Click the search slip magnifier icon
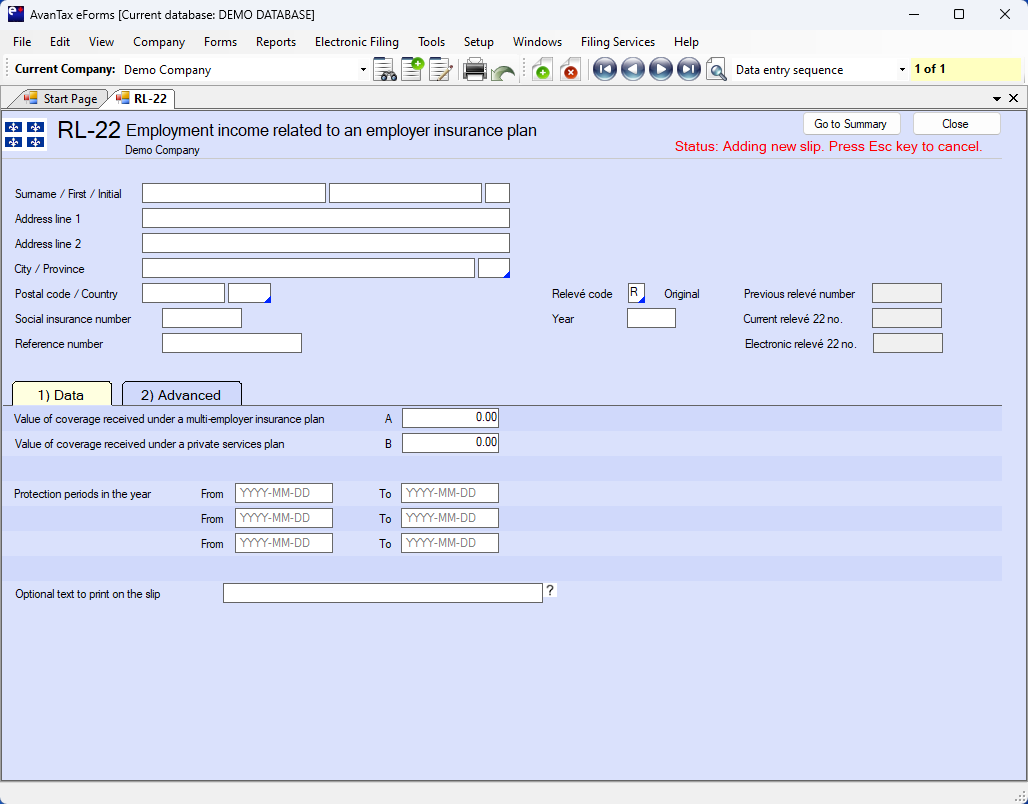The image size is (1028, 804). 716,70
